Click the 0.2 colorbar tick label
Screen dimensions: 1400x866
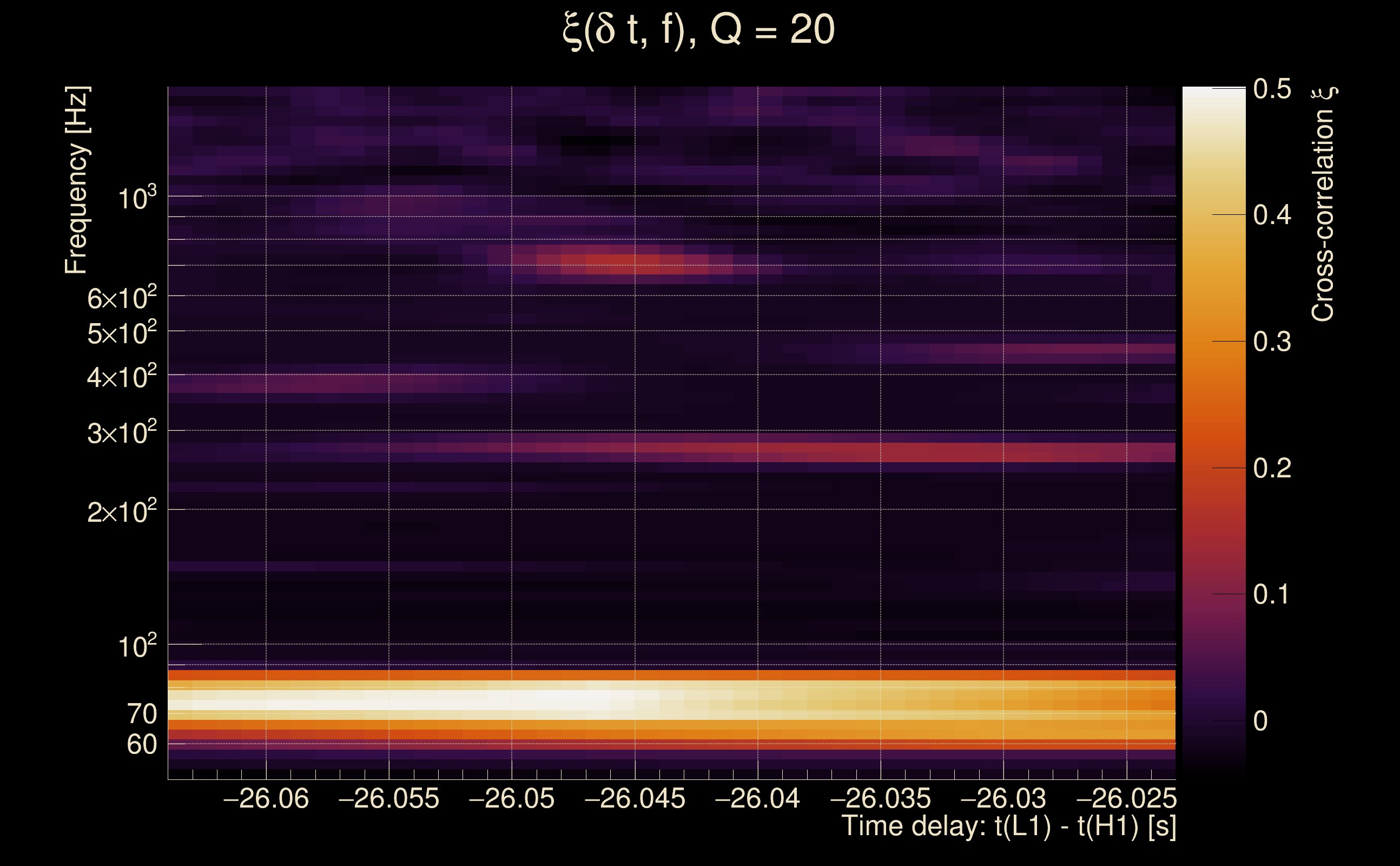[1272, 469]
